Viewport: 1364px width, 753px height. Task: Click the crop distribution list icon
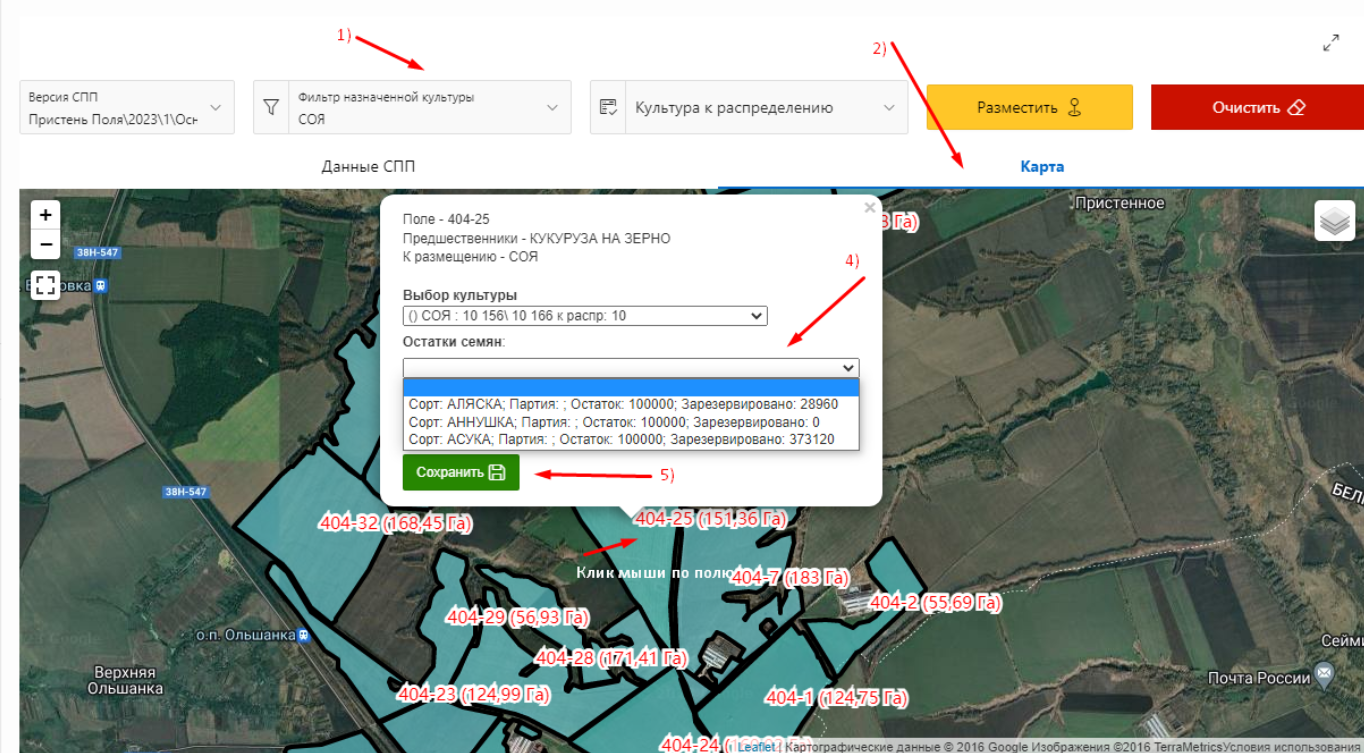[607, 107]
